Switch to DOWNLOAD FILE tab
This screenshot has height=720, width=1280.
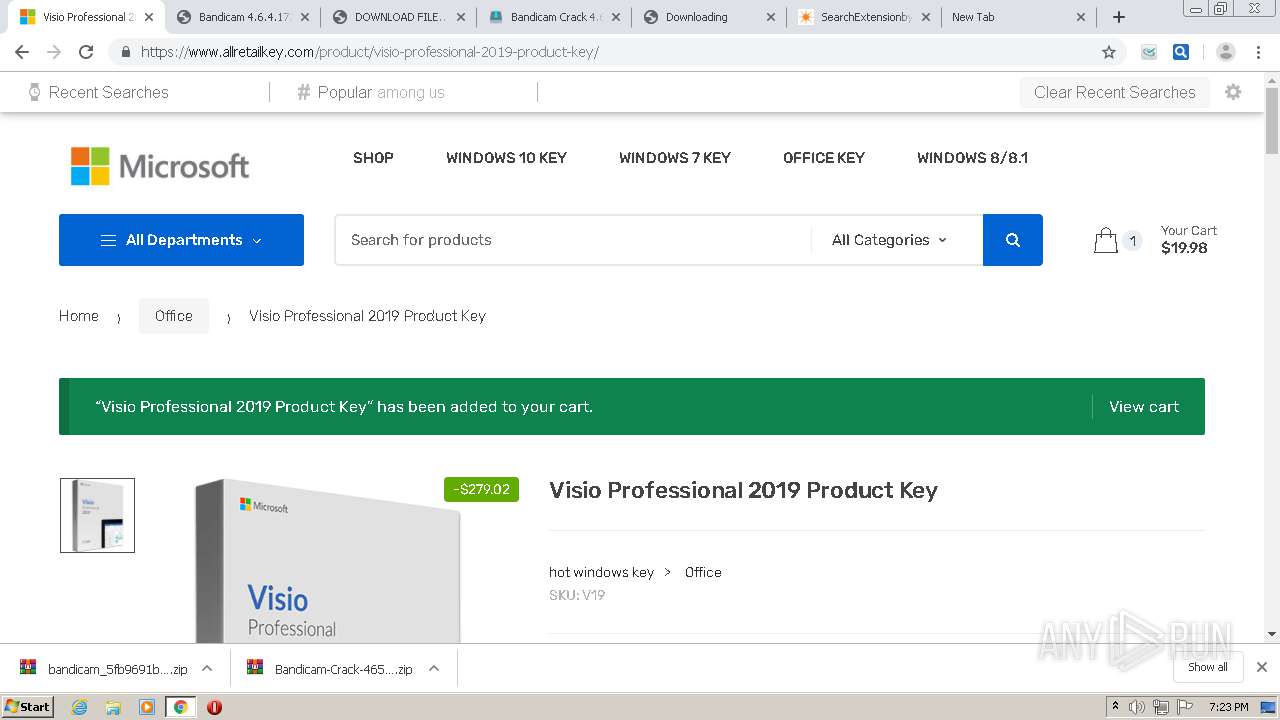tap(398, 17)
